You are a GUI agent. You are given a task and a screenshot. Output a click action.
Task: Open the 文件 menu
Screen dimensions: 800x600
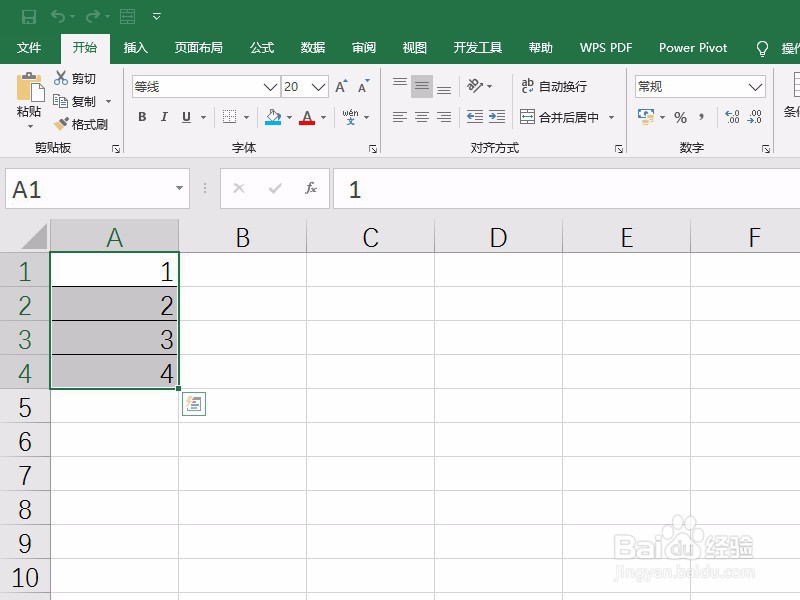tap(29, 47)
